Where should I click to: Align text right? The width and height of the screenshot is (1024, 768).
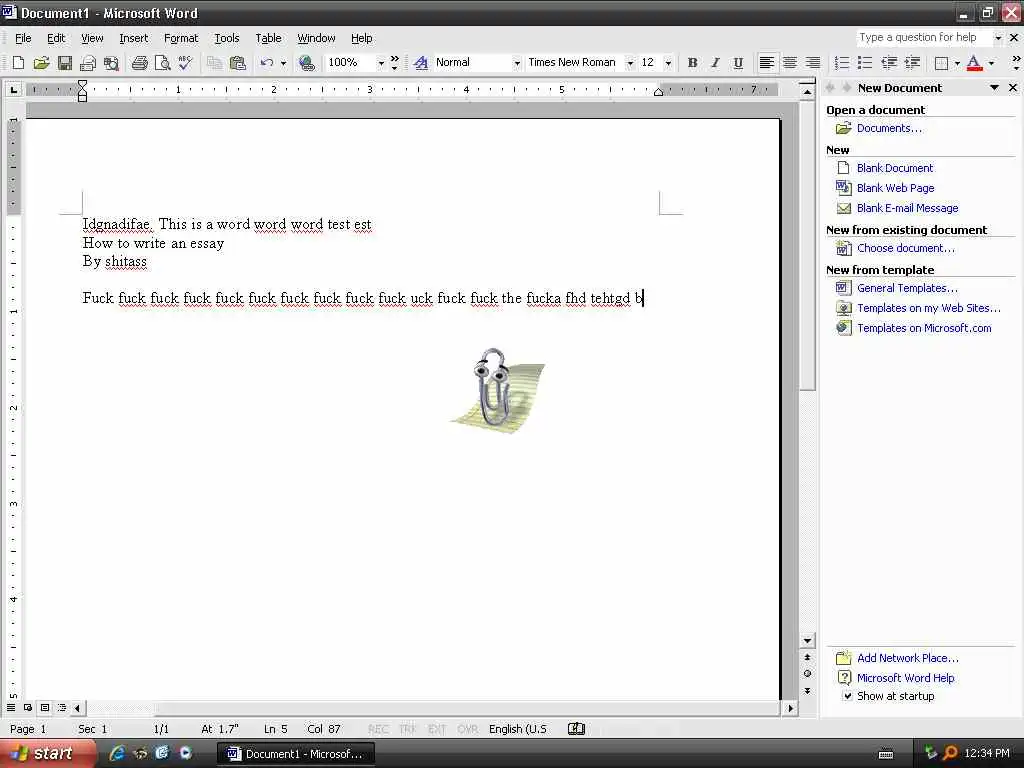click(812, 63)
